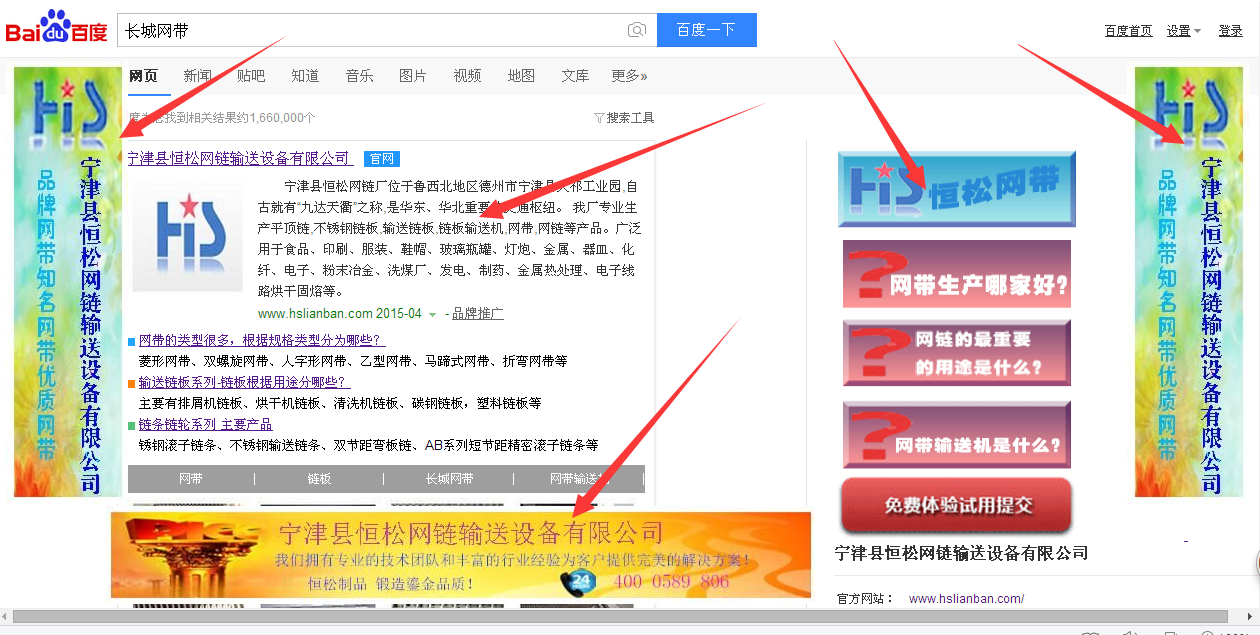Screen dimensions: 1260x635
Task: Expand the arrow next to the result URL
Action: pos(432,315)
